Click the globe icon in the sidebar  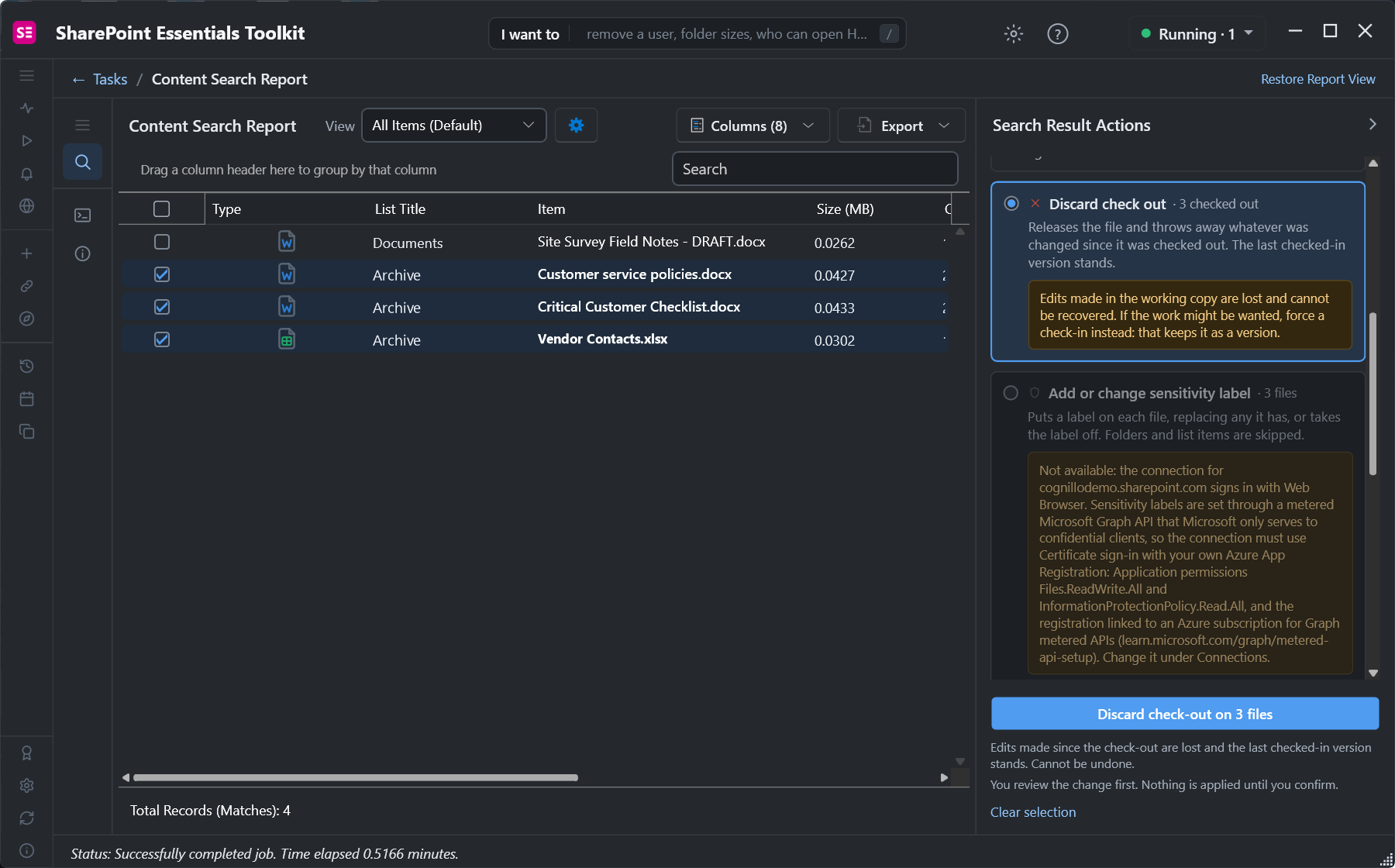coord(27,206)
